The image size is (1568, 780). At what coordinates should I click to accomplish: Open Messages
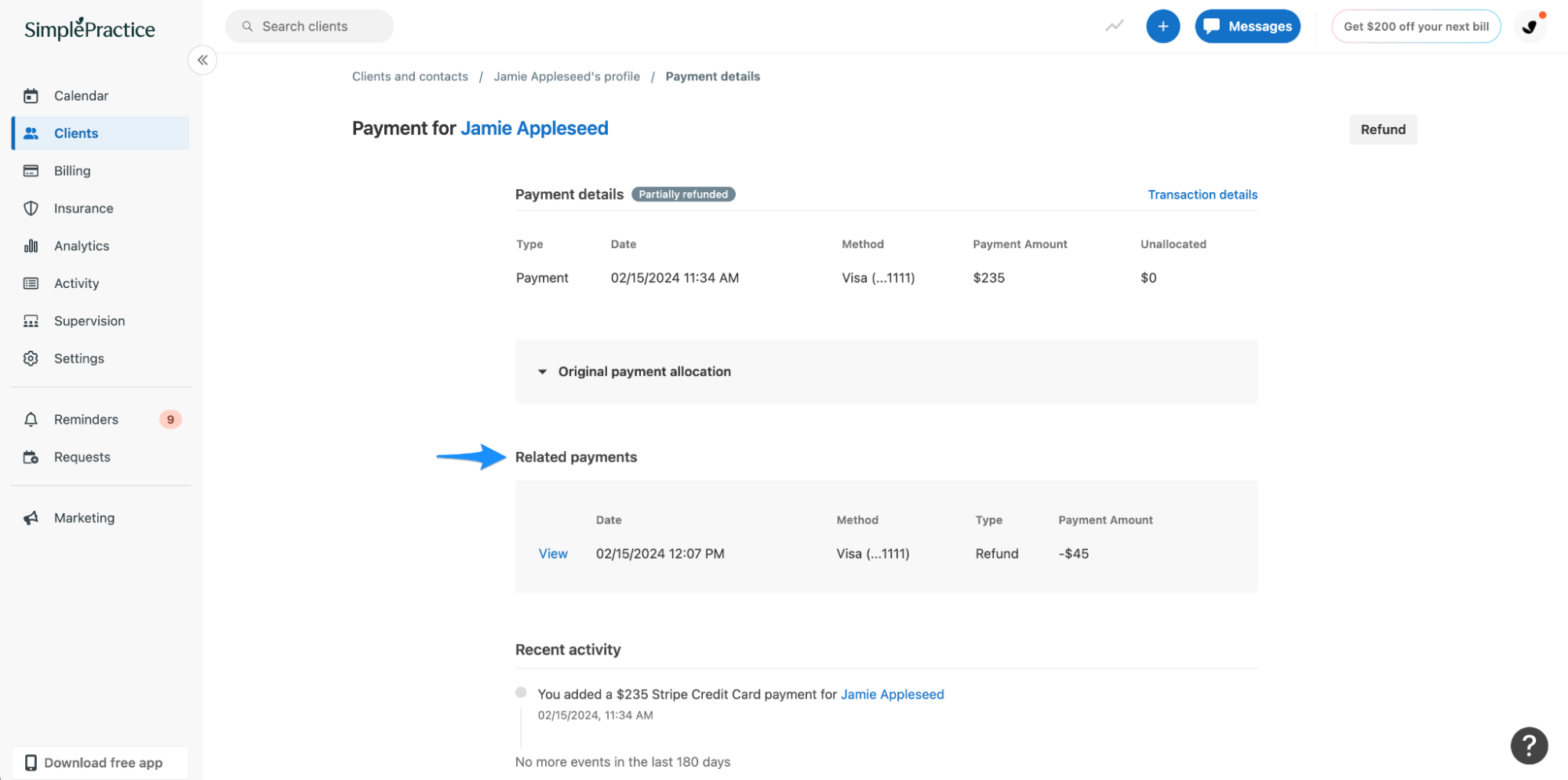click(1247, 27)
